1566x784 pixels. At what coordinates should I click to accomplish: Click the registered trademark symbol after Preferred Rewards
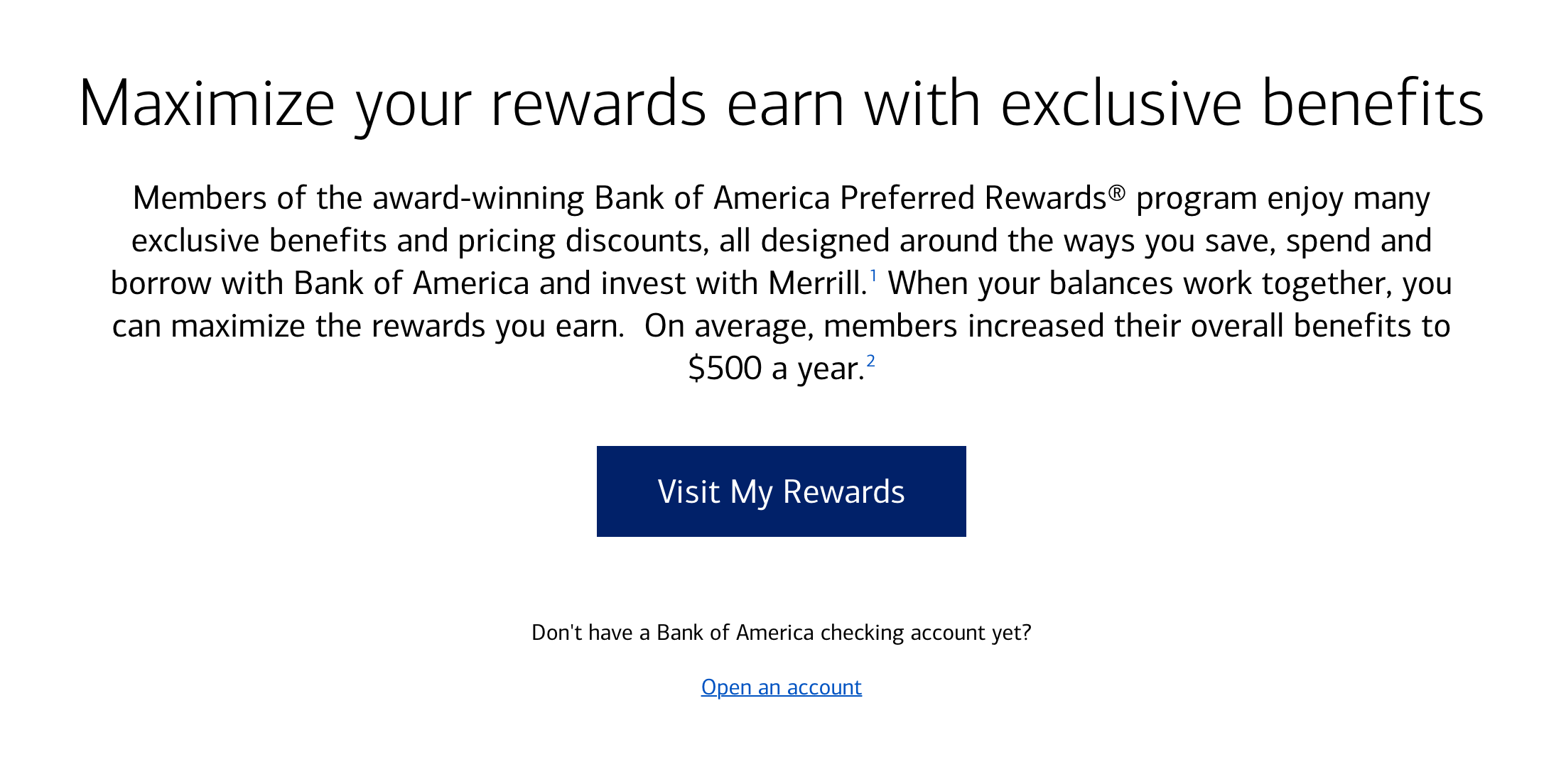pyautogui.click(x=1117, y=192)
